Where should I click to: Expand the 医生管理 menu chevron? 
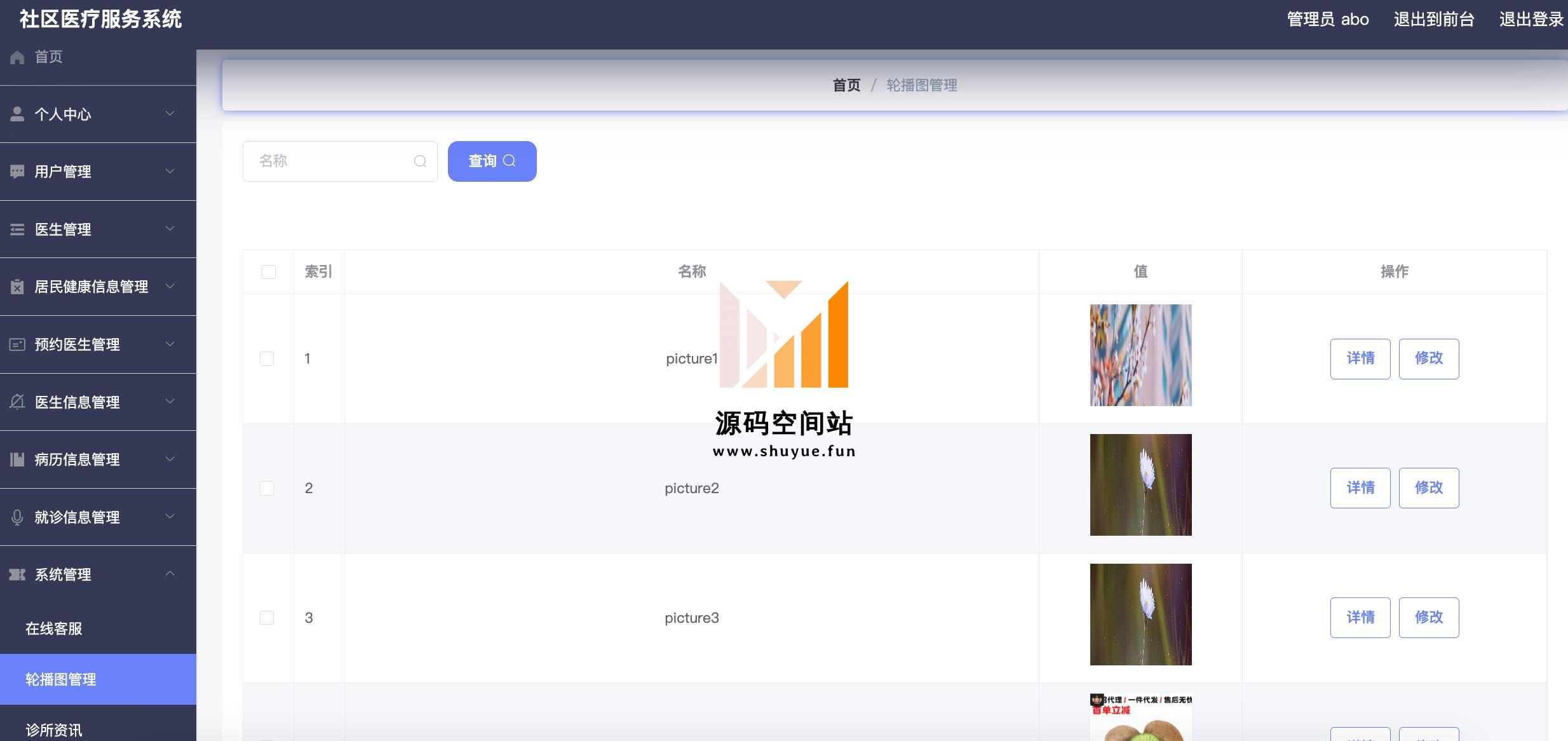point(170,229)
